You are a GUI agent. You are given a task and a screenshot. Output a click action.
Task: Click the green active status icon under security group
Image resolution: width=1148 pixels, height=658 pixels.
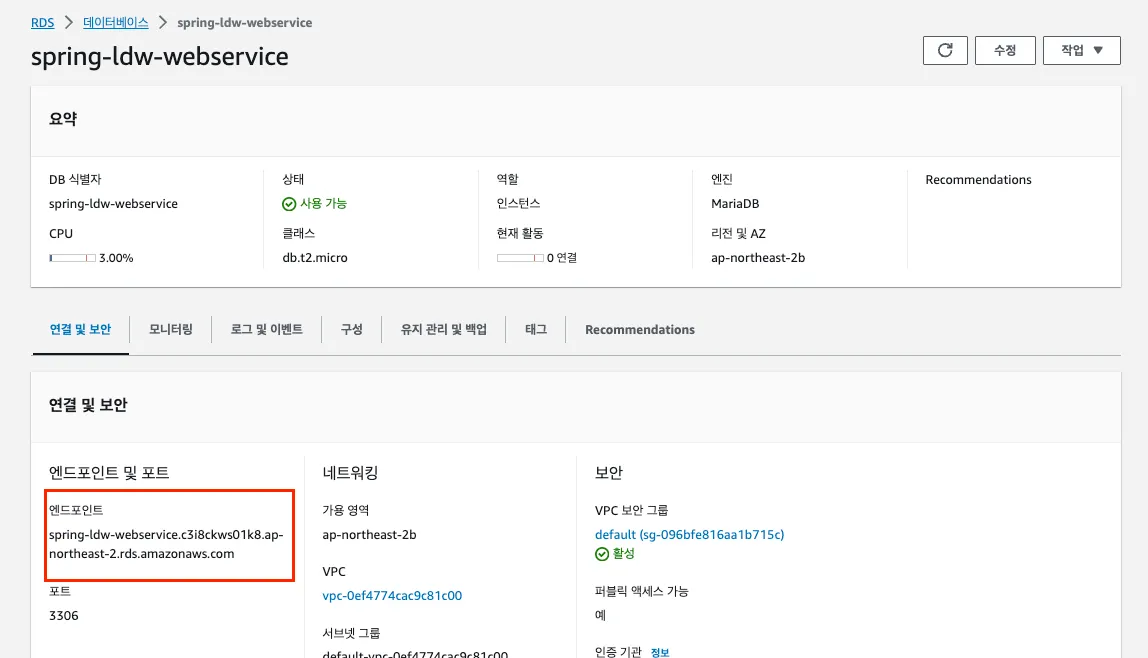tap(602, 554)
